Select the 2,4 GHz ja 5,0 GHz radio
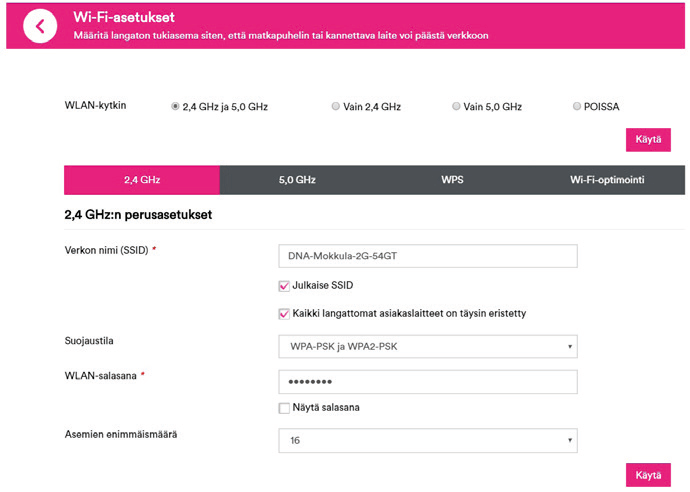 [176, 106]
